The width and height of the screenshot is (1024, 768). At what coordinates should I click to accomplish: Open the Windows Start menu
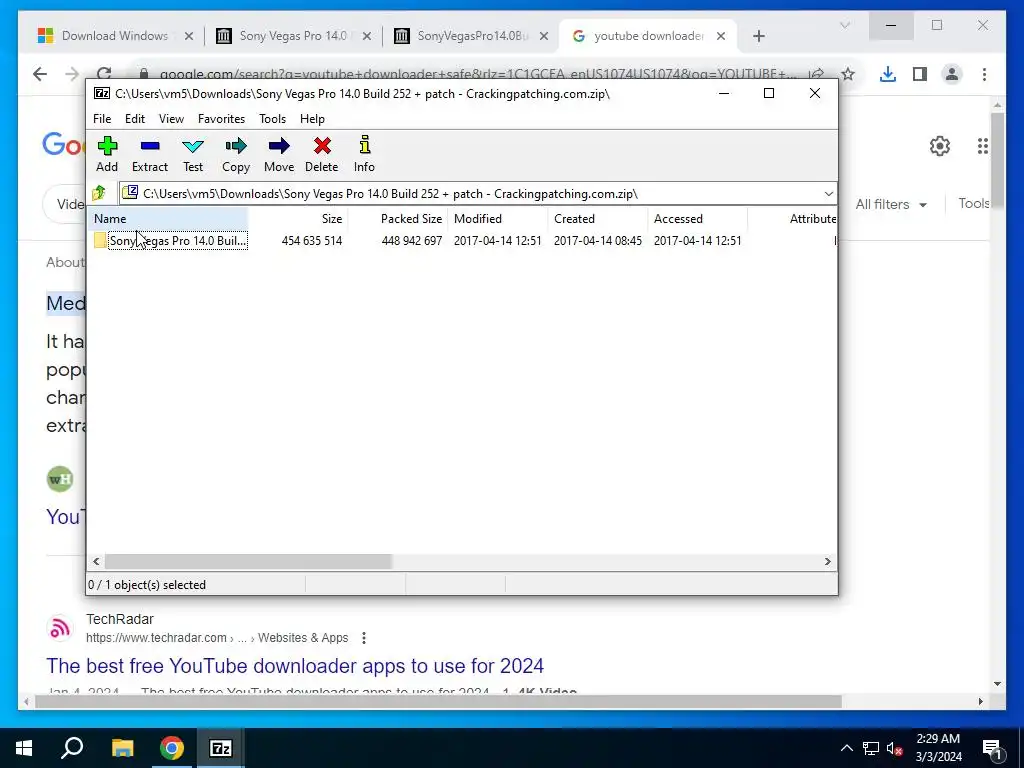coord(24,748)
